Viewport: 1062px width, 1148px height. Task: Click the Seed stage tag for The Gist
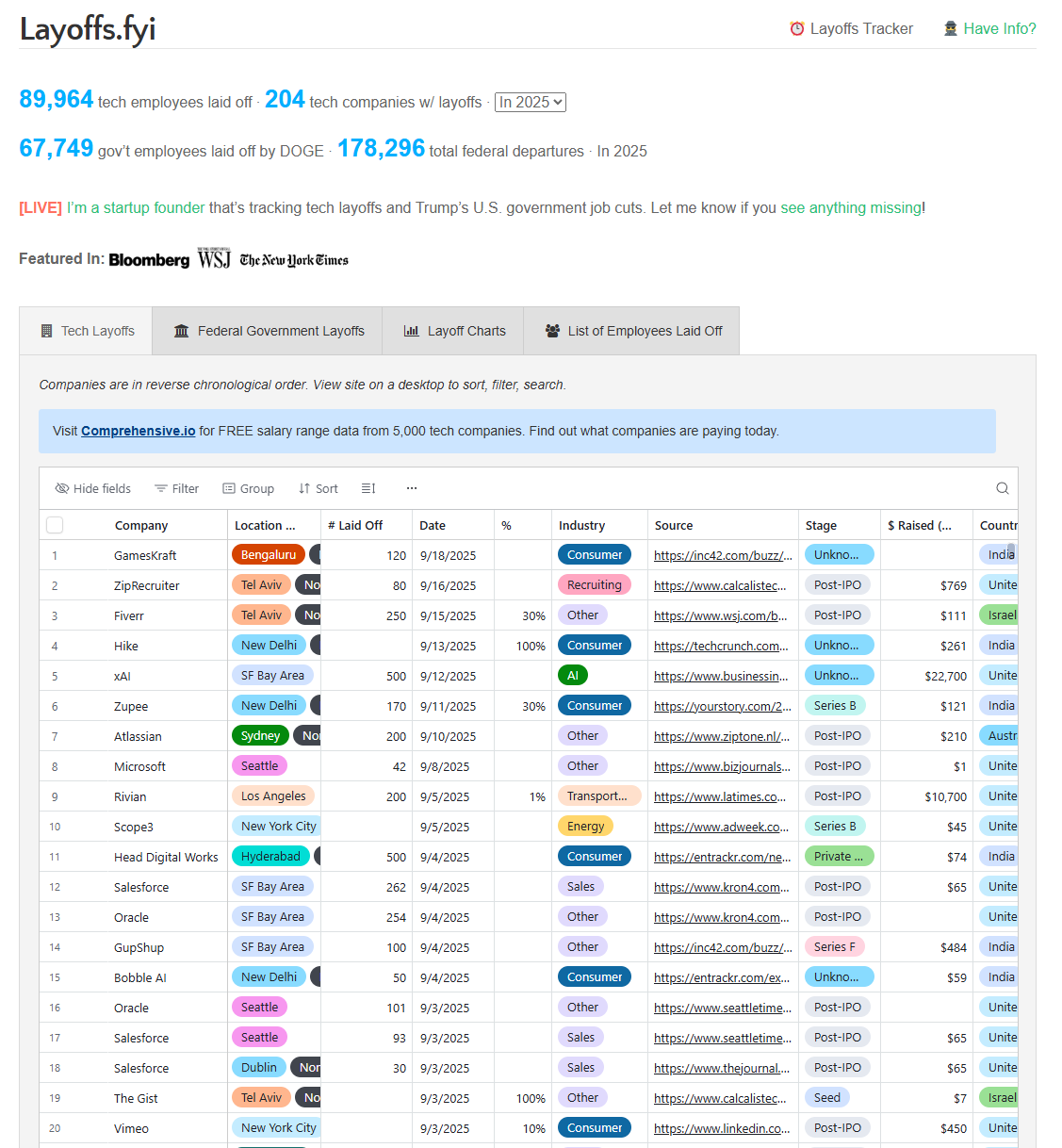827,1098
